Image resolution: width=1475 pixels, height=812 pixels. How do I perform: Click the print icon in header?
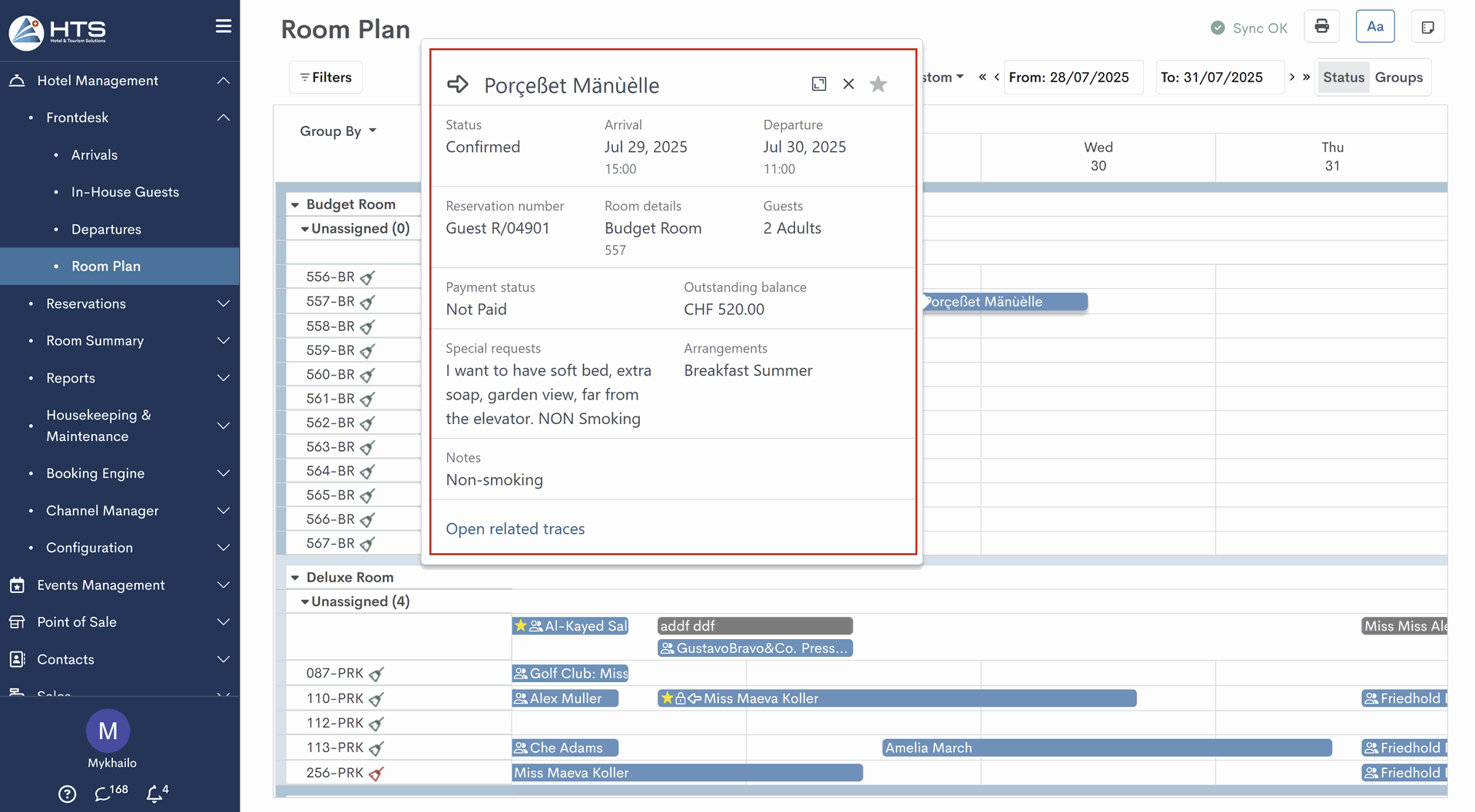(x=1321, y=27)
